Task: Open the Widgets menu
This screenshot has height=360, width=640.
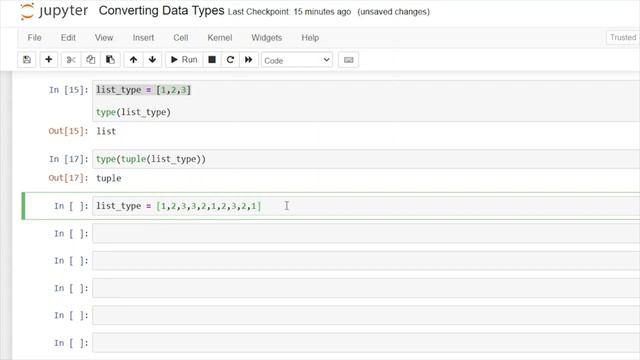Action: coord(267,38)
